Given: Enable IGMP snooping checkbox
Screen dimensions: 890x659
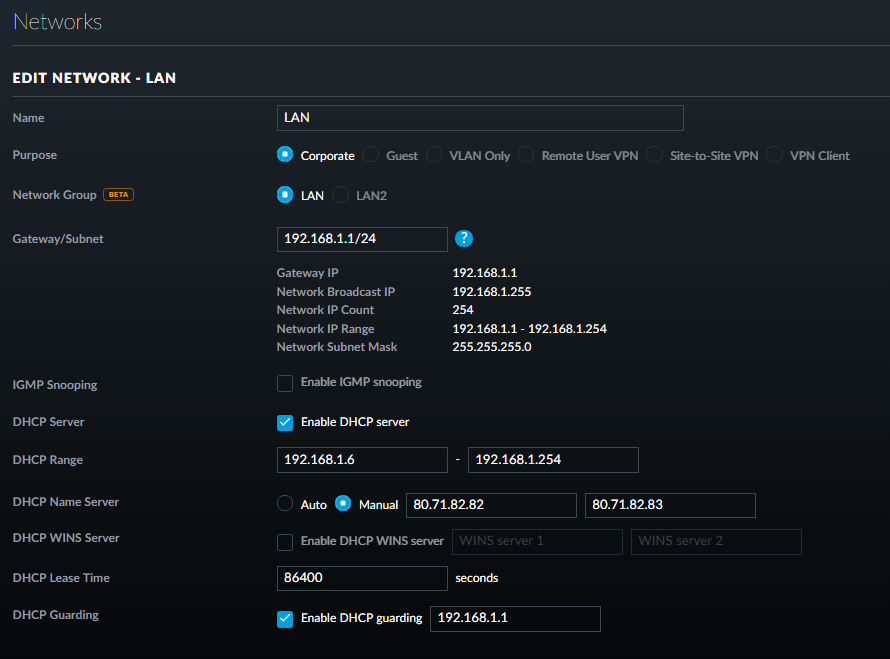Looking at the screenshot, I should pyautogui.click(x=285, y=382).
